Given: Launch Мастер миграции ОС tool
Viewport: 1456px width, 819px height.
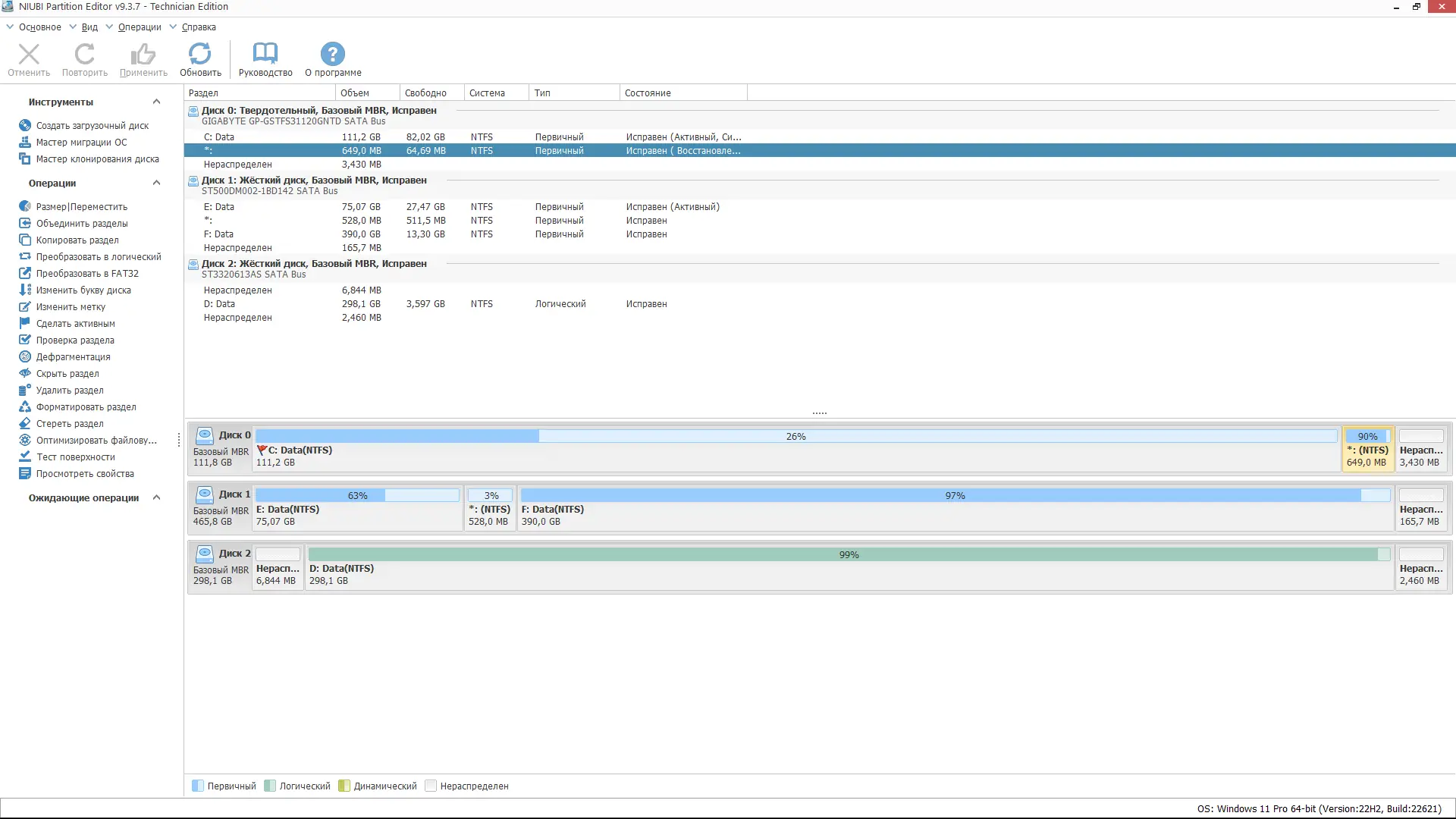Looking at the screenshot, I should [x=81, y=142].
